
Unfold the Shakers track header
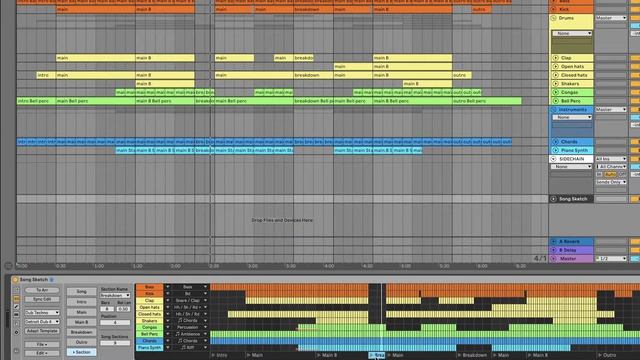point(556,84)
